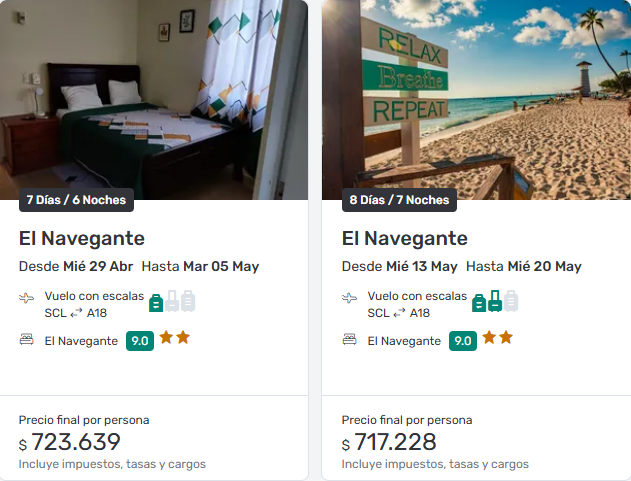
Task: Click the star rating on the 7-day package
Action: pyautogui.click(x=175, y=338)
